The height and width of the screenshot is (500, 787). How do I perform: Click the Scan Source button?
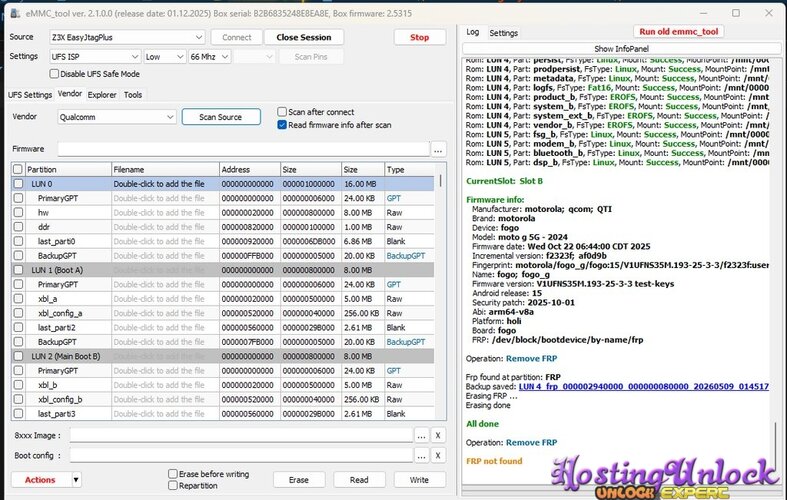(221, 117)
